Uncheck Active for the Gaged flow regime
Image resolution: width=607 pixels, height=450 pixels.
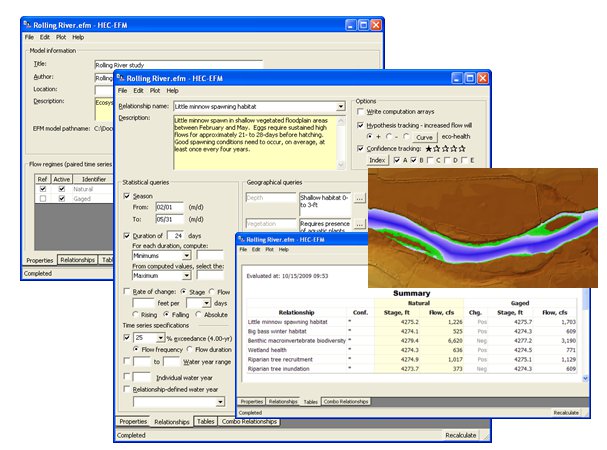[x=62, y=198]
